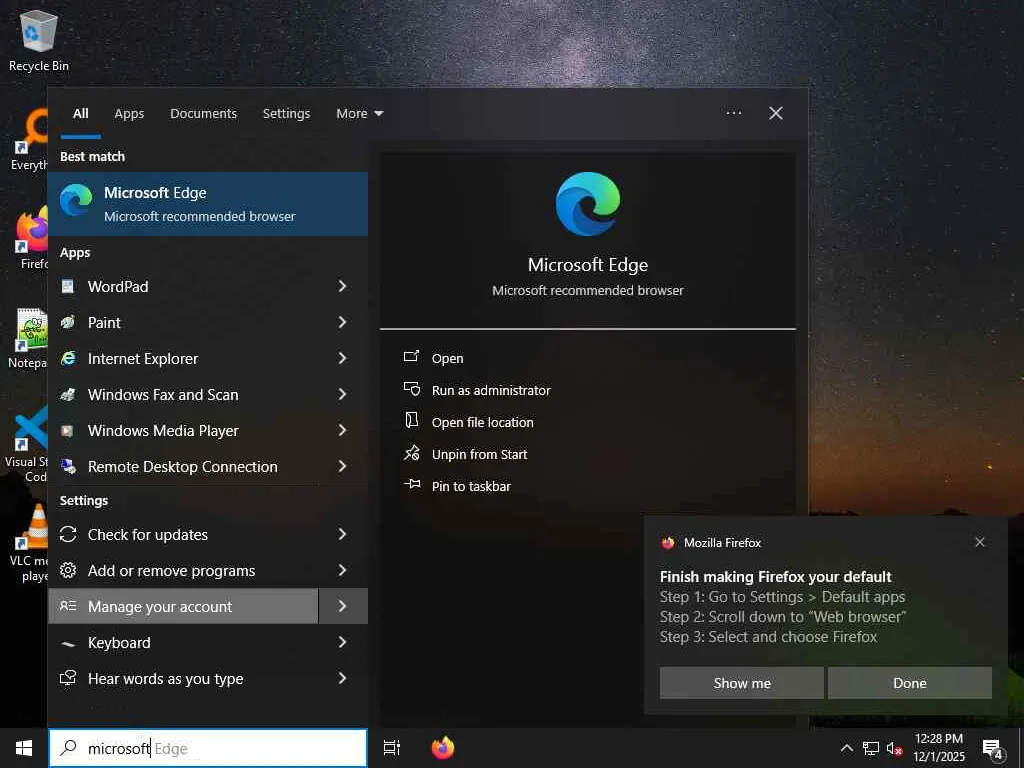Screen dimensions: 1024x768
Task: Choose Unpin from Start
Action: click(x=479, y=455)
